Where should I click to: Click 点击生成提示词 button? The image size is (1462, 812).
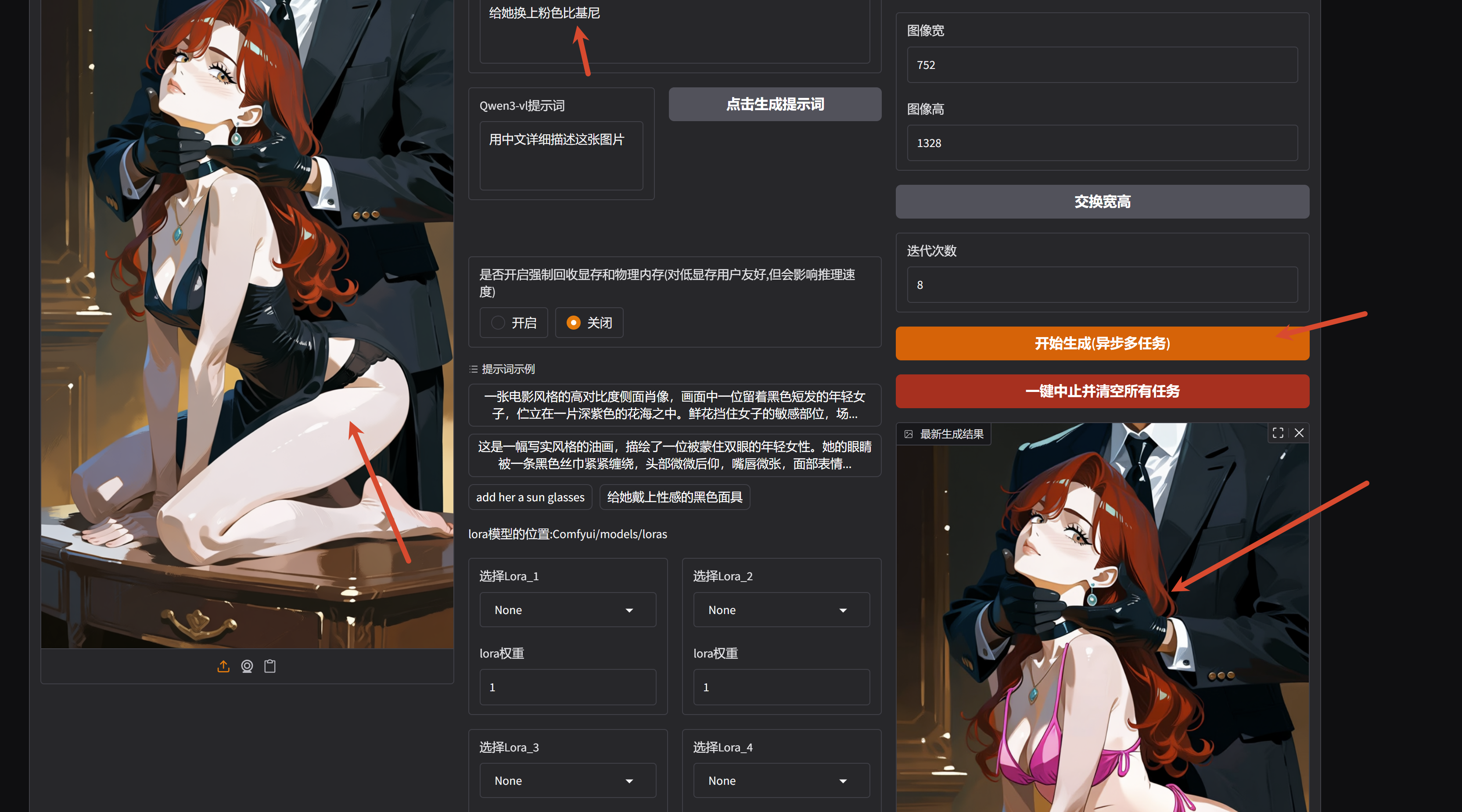[775, 104]
